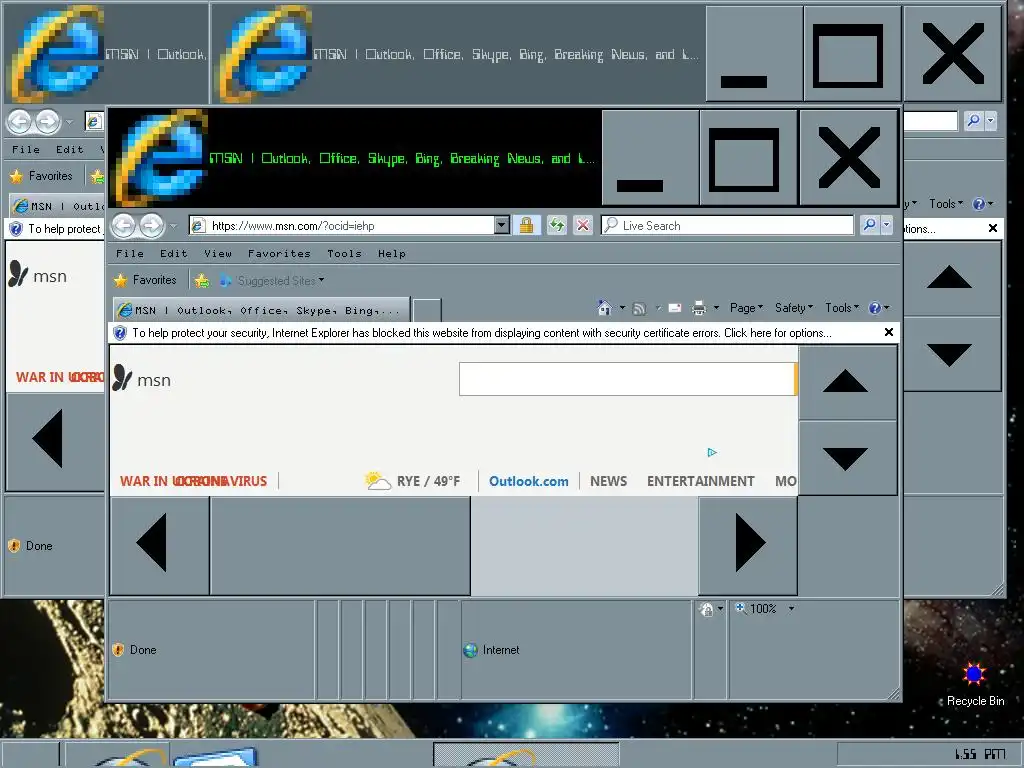Screen dimensions: 1024x768
Task: Open the Home button dropdown arrow
Action: (x=622, y=308)
